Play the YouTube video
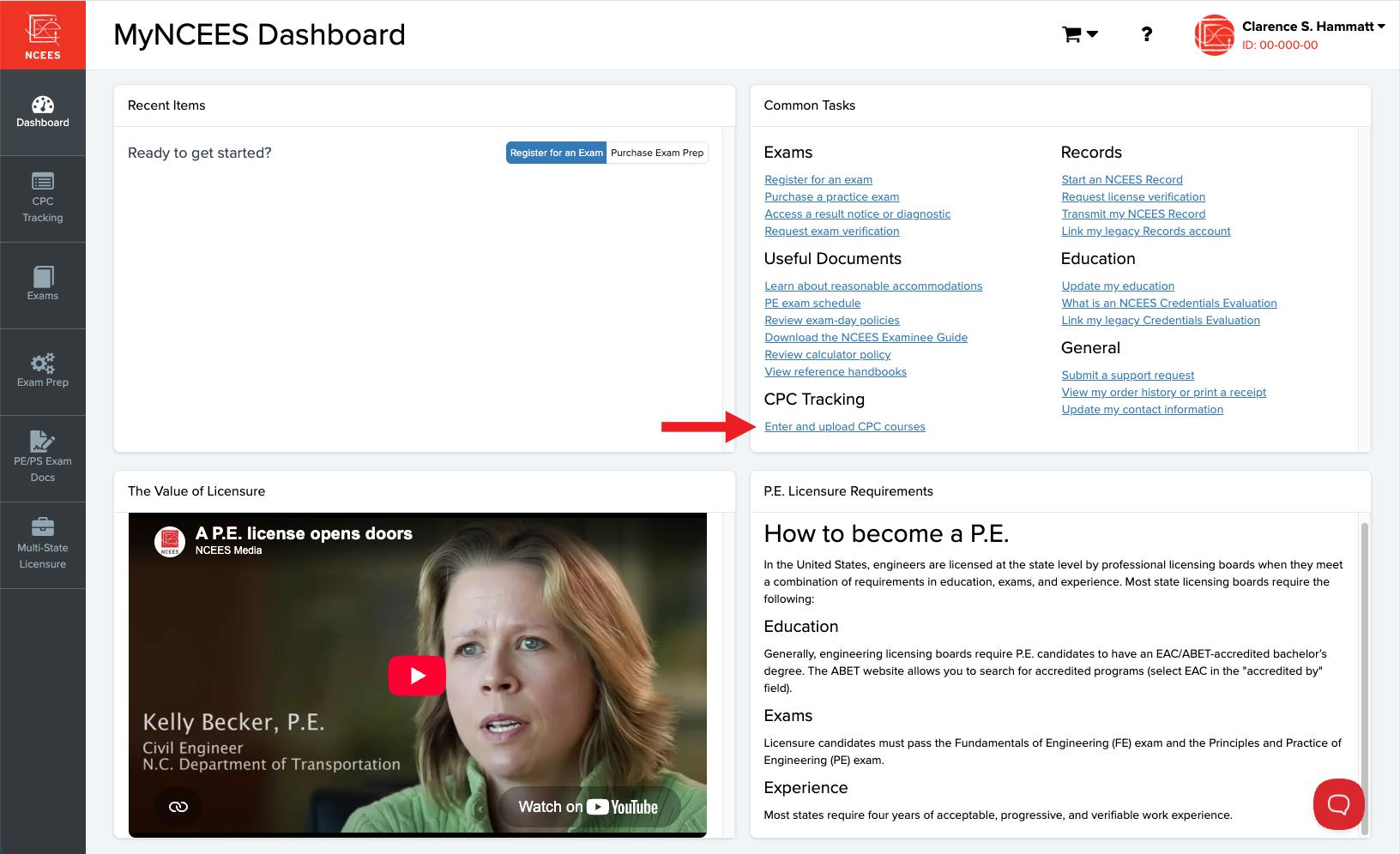 [417, 676]
